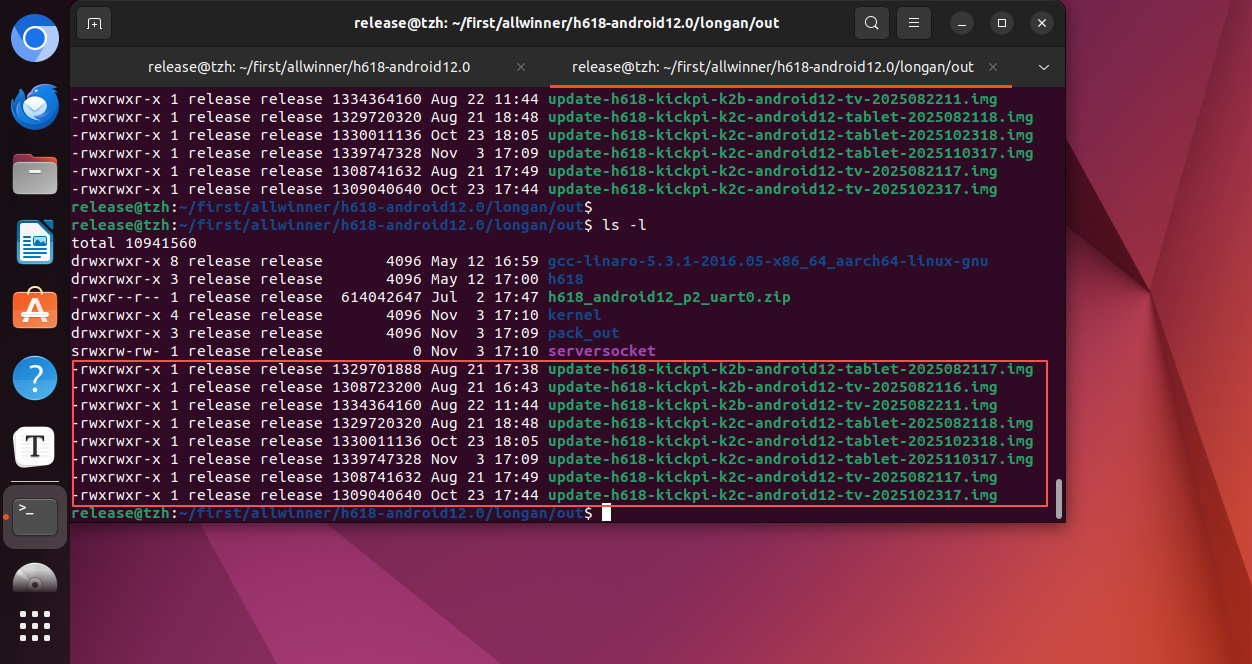Open the Files manager in dock
Image resolution: width=1252 pixels, height=664 pixels.
point(35,174)
